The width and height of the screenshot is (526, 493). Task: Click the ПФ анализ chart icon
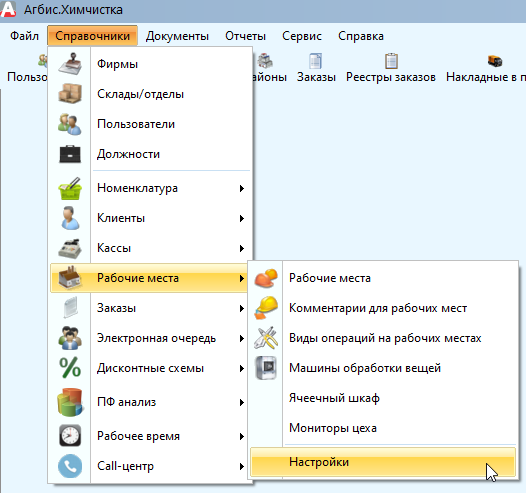click(70, 402)
